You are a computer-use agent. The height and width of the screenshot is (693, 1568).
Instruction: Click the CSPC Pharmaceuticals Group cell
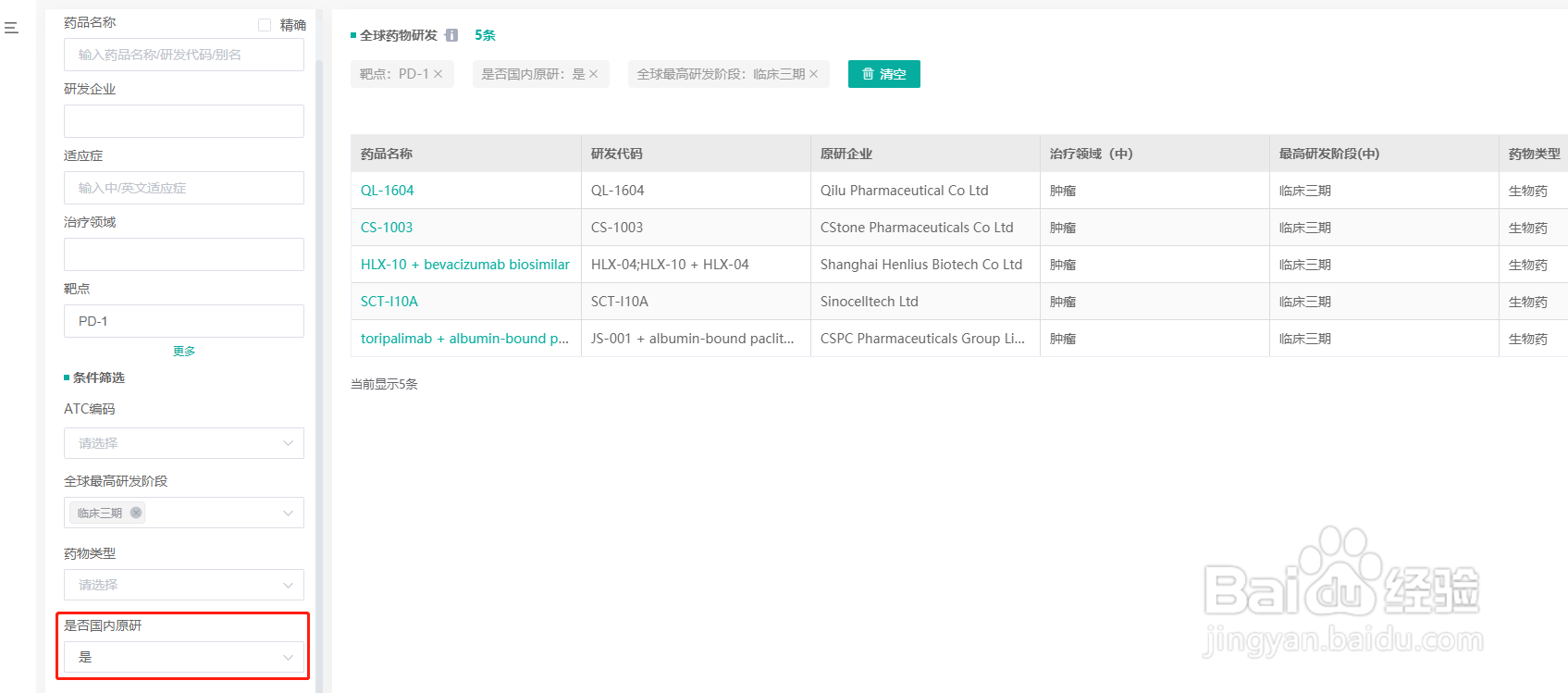pos(925,339)
